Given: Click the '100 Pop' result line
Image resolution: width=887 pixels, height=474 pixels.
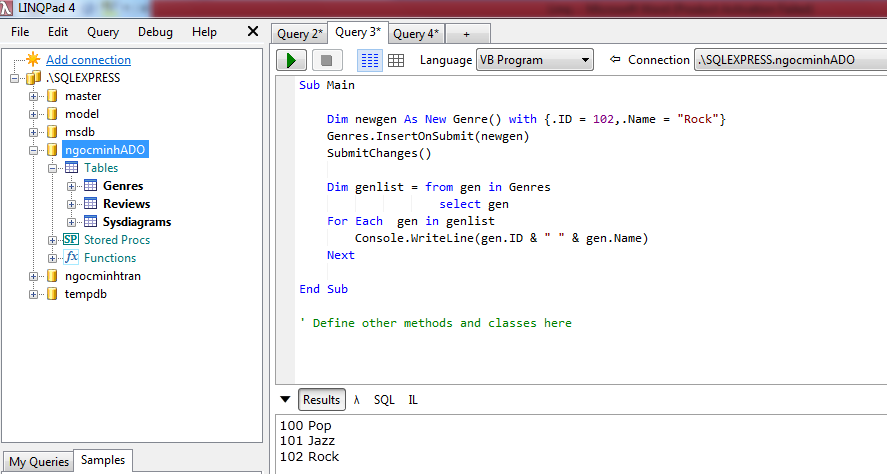Looking at the screenshot, I should (305, 425).
